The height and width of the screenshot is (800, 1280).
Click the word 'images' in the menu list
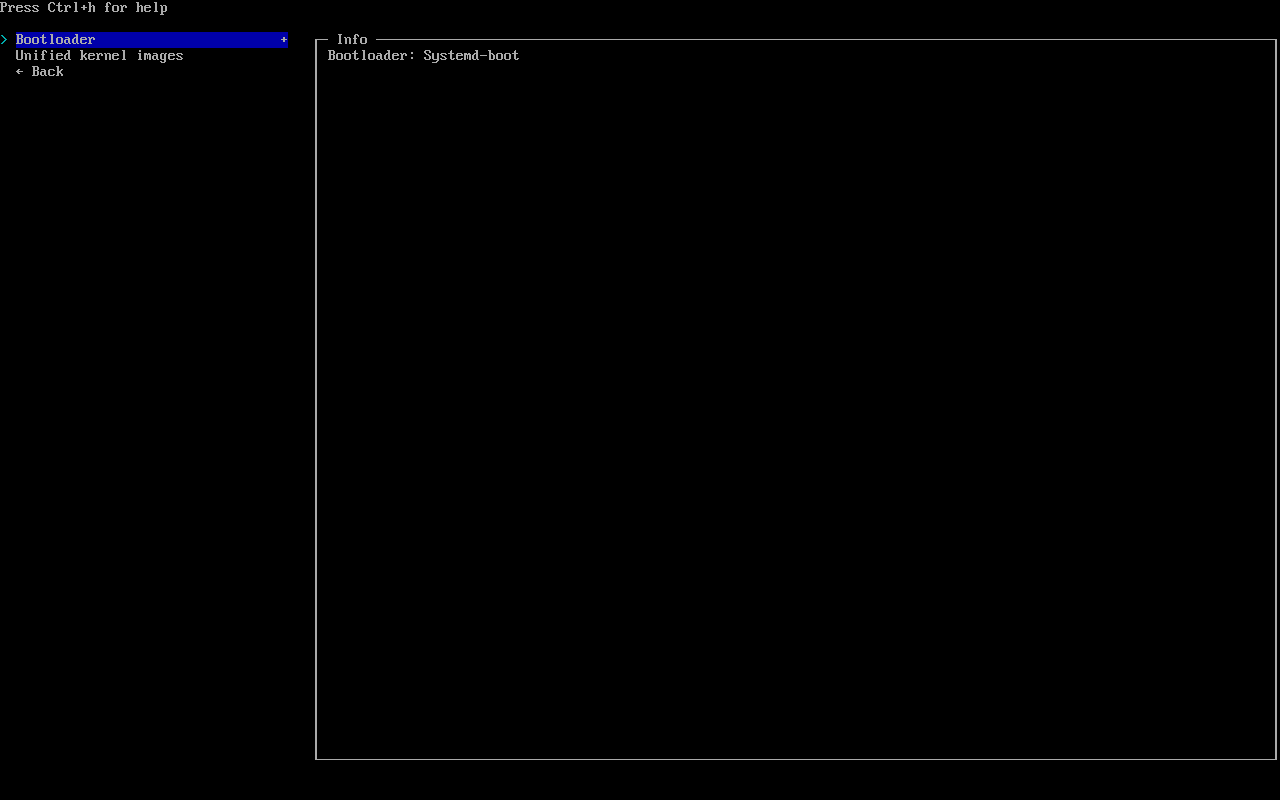pos(160,56)
